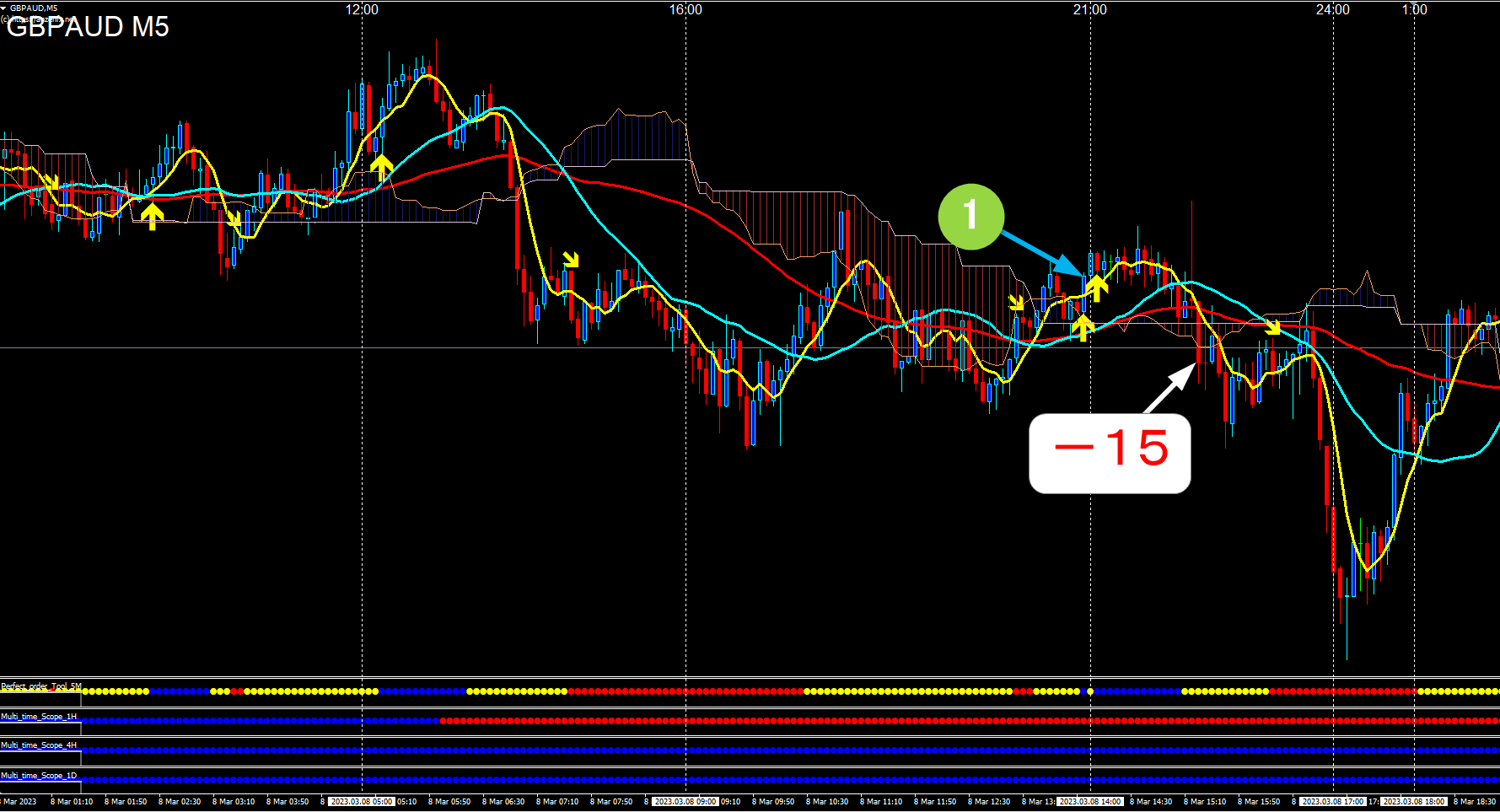Click the 8 Mar 12:30 time label
This screenshot has height=812, width=1500.
tap(989, 802)
